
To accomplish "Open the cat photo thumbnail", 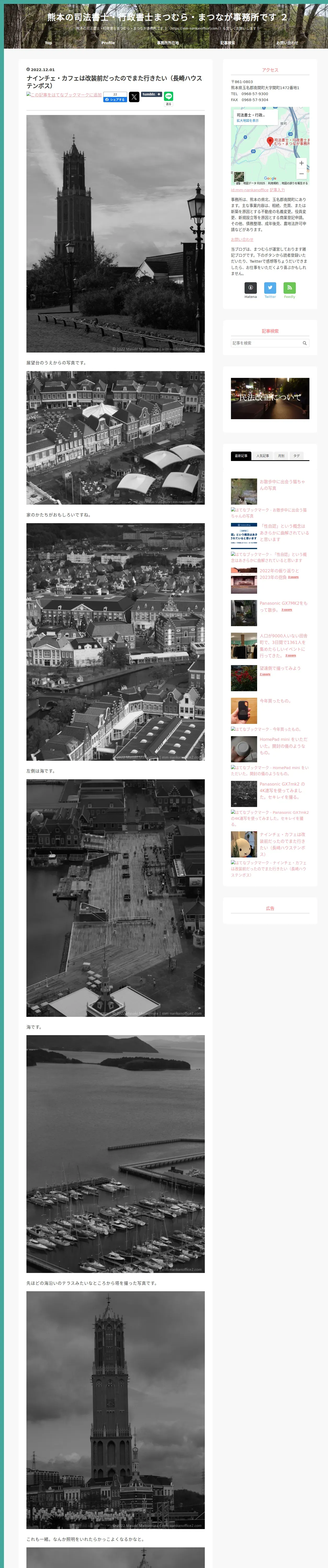I will coord(244,491).
